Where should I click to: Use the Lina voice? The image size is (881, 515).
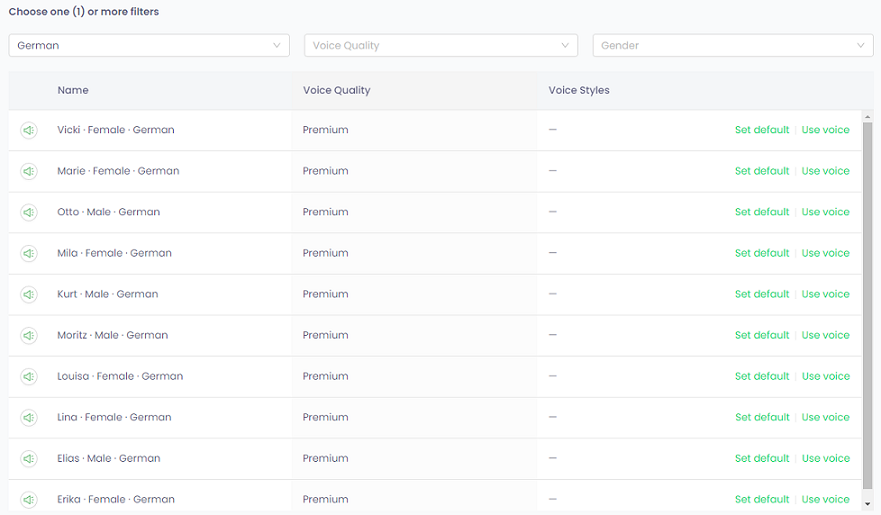pos(825,417)
